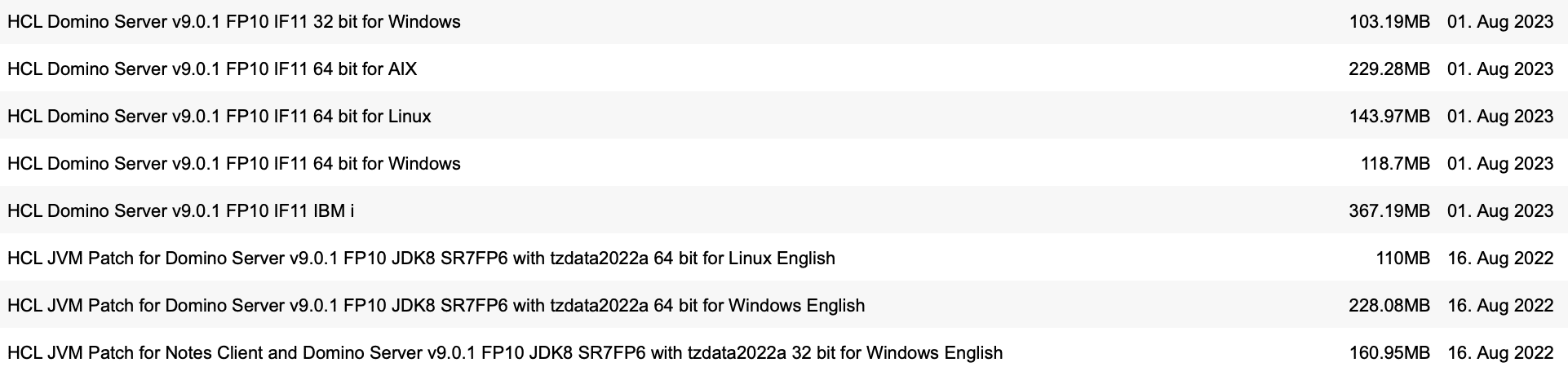Click the 229.28MB size value
Image resolution: width=1568 pixels, height=367 pixels.
(1389, 69)
